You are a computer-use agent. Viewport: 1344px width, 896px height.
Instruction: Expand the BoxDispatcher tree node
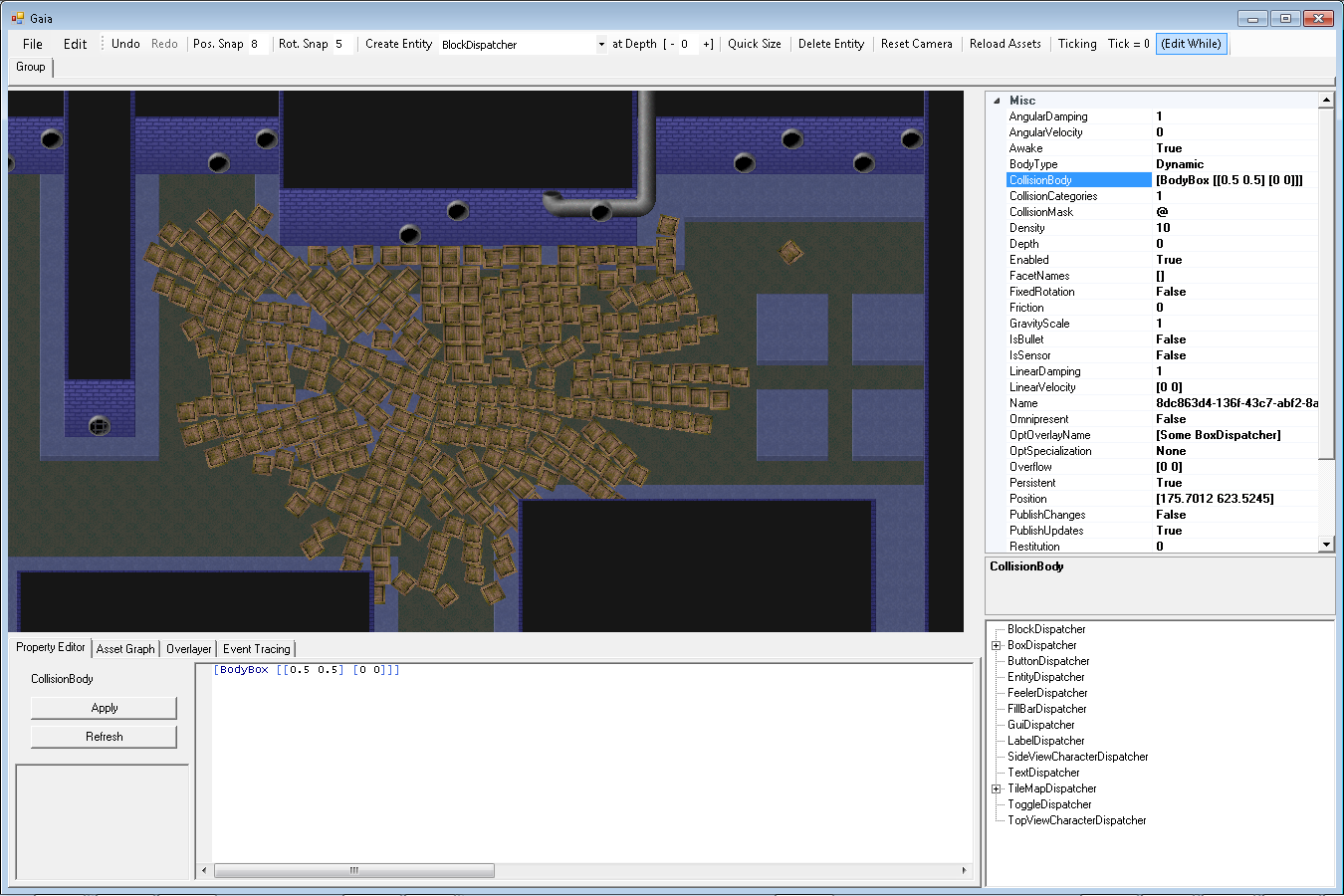coord(996,645)
